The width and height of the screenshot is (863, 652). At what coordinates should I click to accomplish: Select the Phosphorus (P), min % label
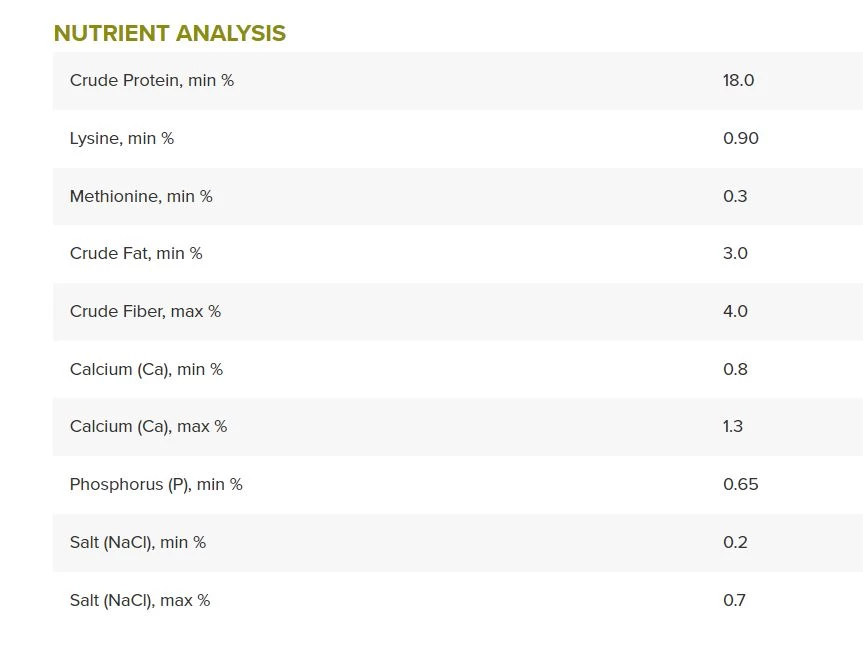[156, 484]
